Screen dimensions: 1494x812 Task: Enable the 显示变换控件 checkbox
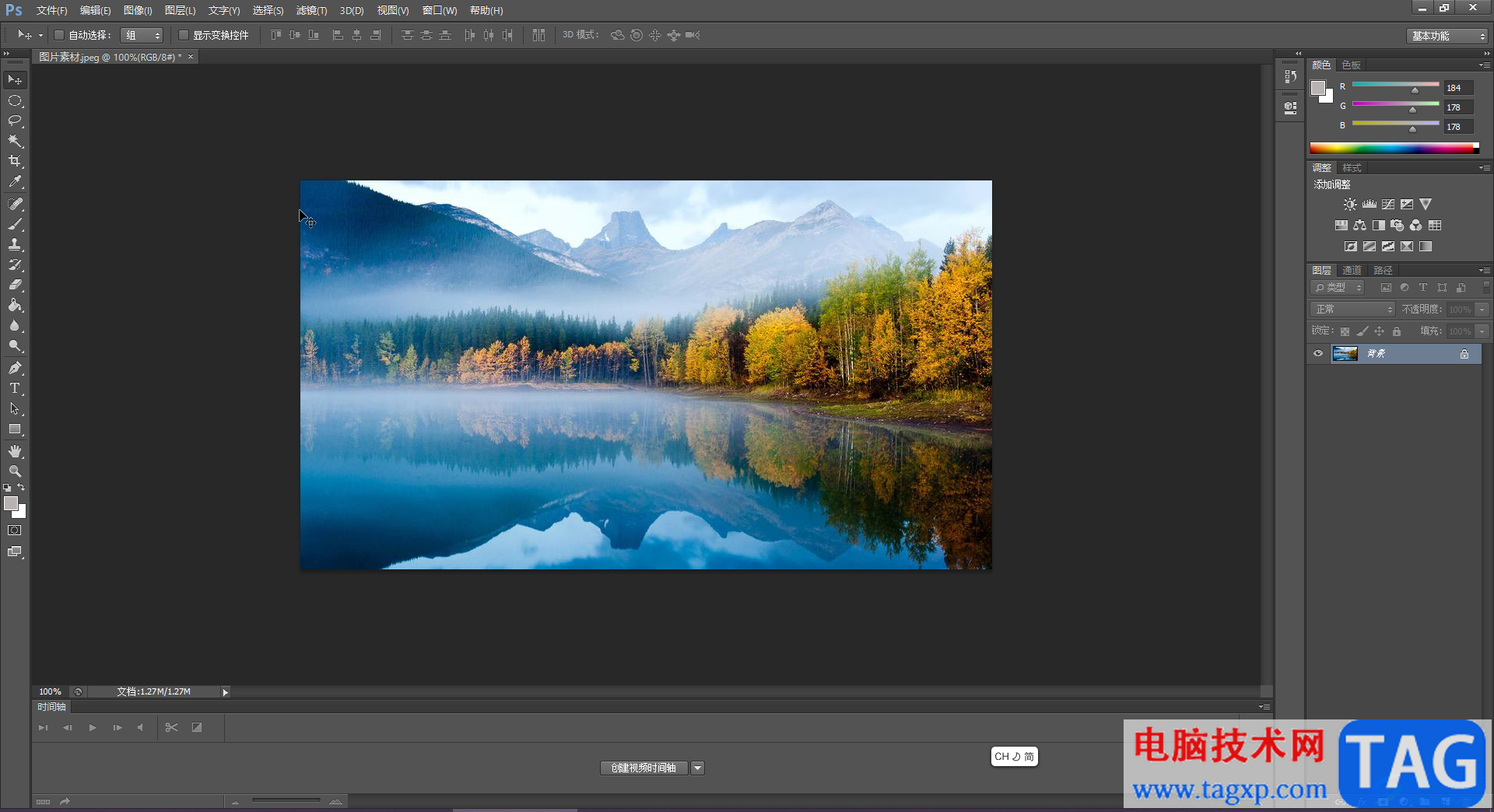tap(184, 35)
